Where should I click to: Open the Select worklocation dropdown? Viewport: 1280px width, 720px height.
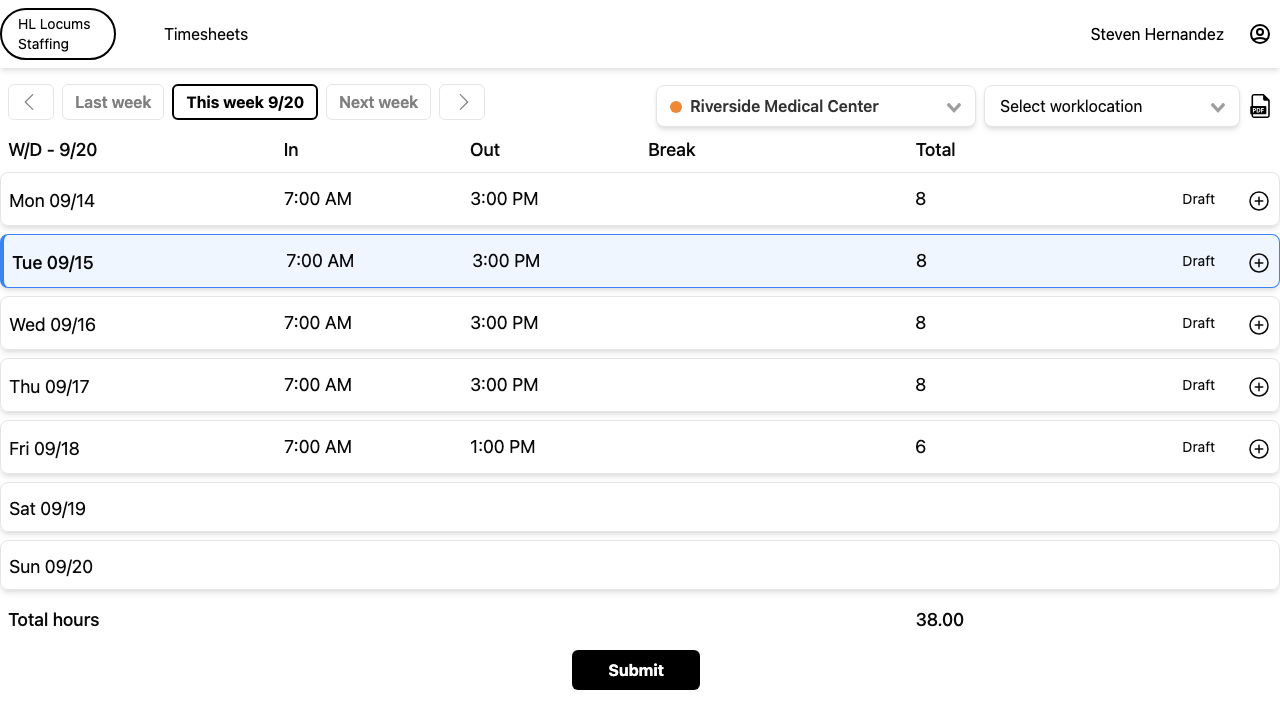coord(1112,106)
